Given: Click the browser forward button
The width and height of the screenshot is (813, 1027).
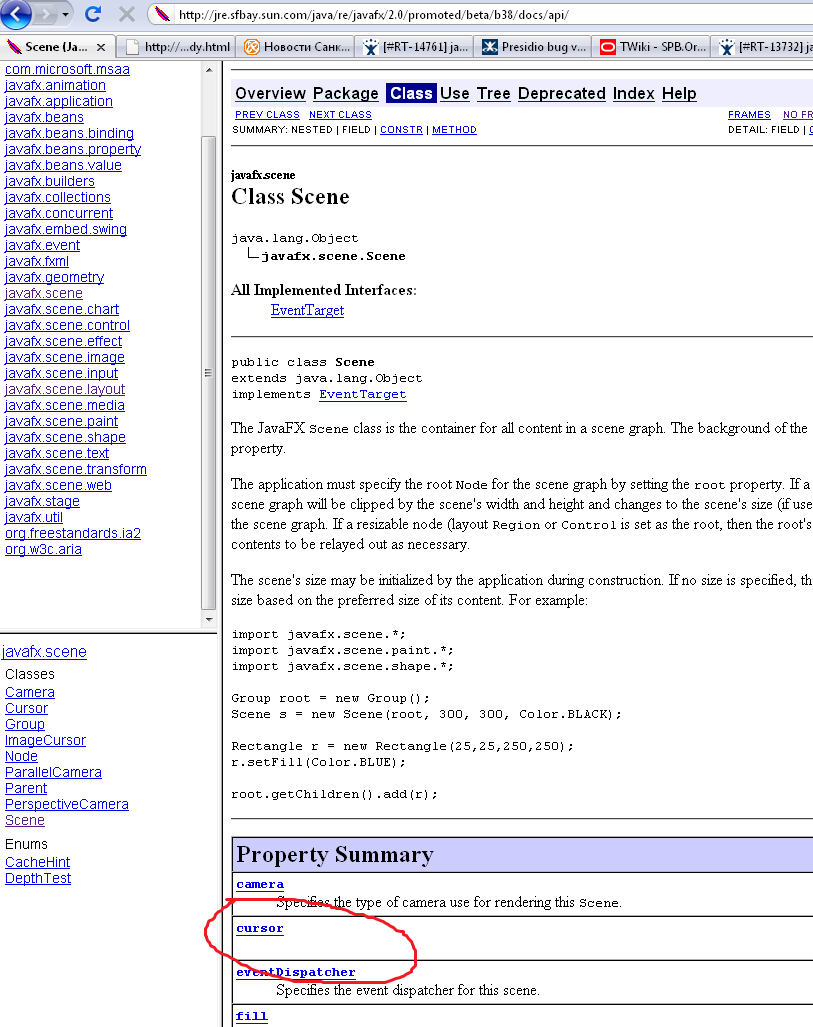Looking at the screenshot, I should tap(46, 15).
